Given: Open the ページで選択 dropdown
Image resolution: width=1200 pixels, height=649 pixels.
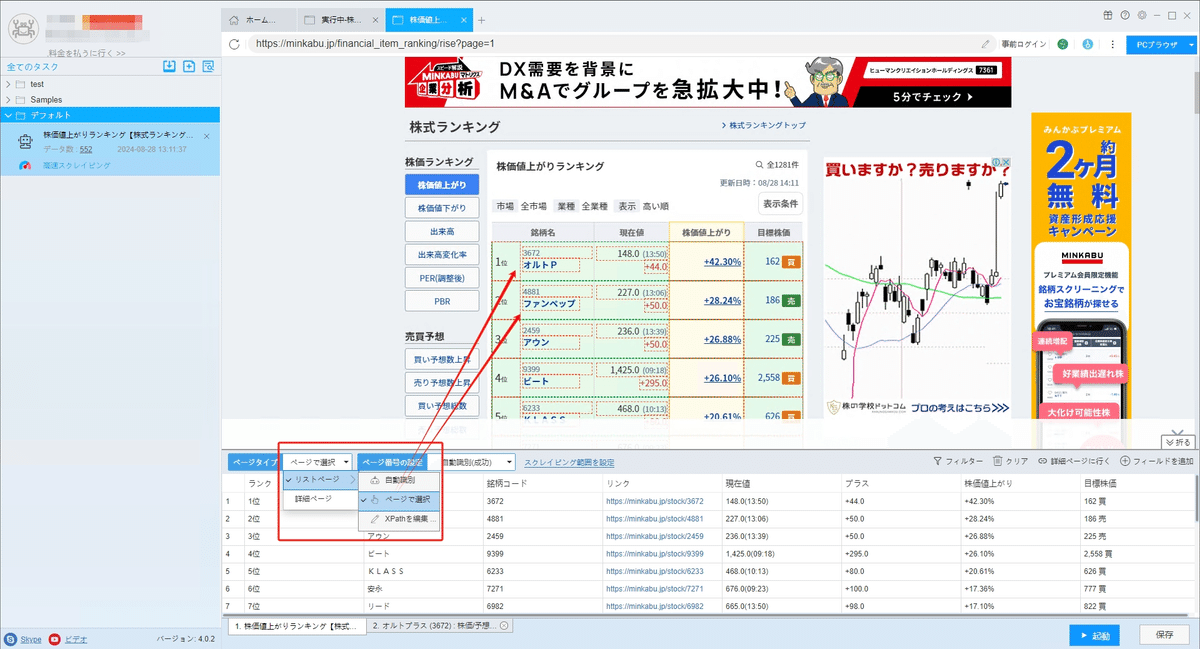Looking at the screenshot, I should pos(318,462).
